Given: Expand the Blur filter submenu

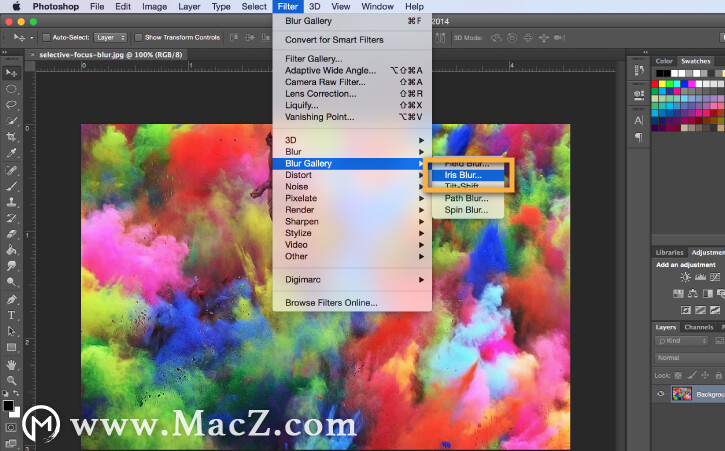Looking at the screenshot, I should [x=352, y=152].
